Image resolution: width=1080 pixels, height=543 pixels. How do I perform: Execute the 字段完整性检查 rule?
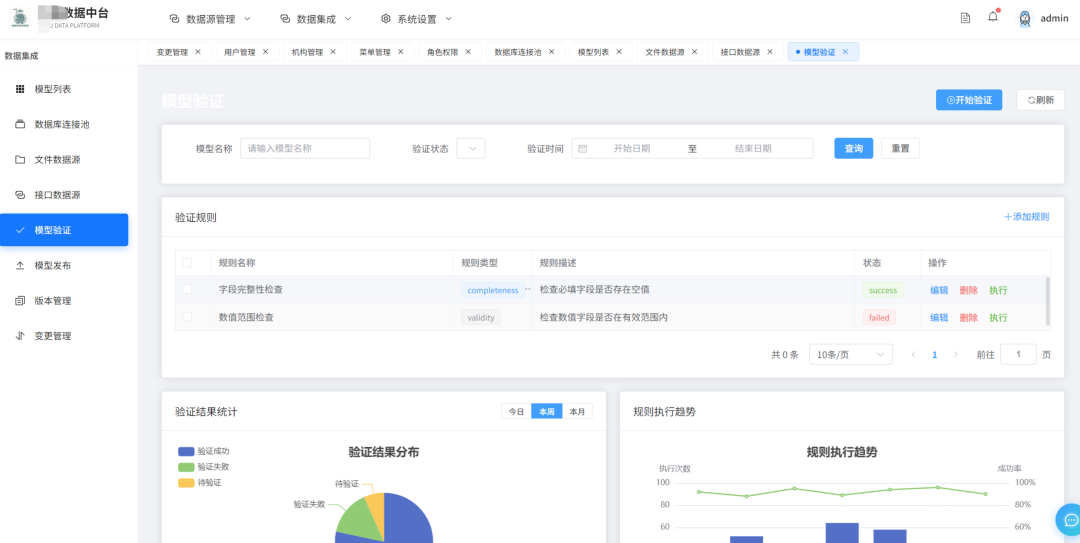click(x=998, y=290)
